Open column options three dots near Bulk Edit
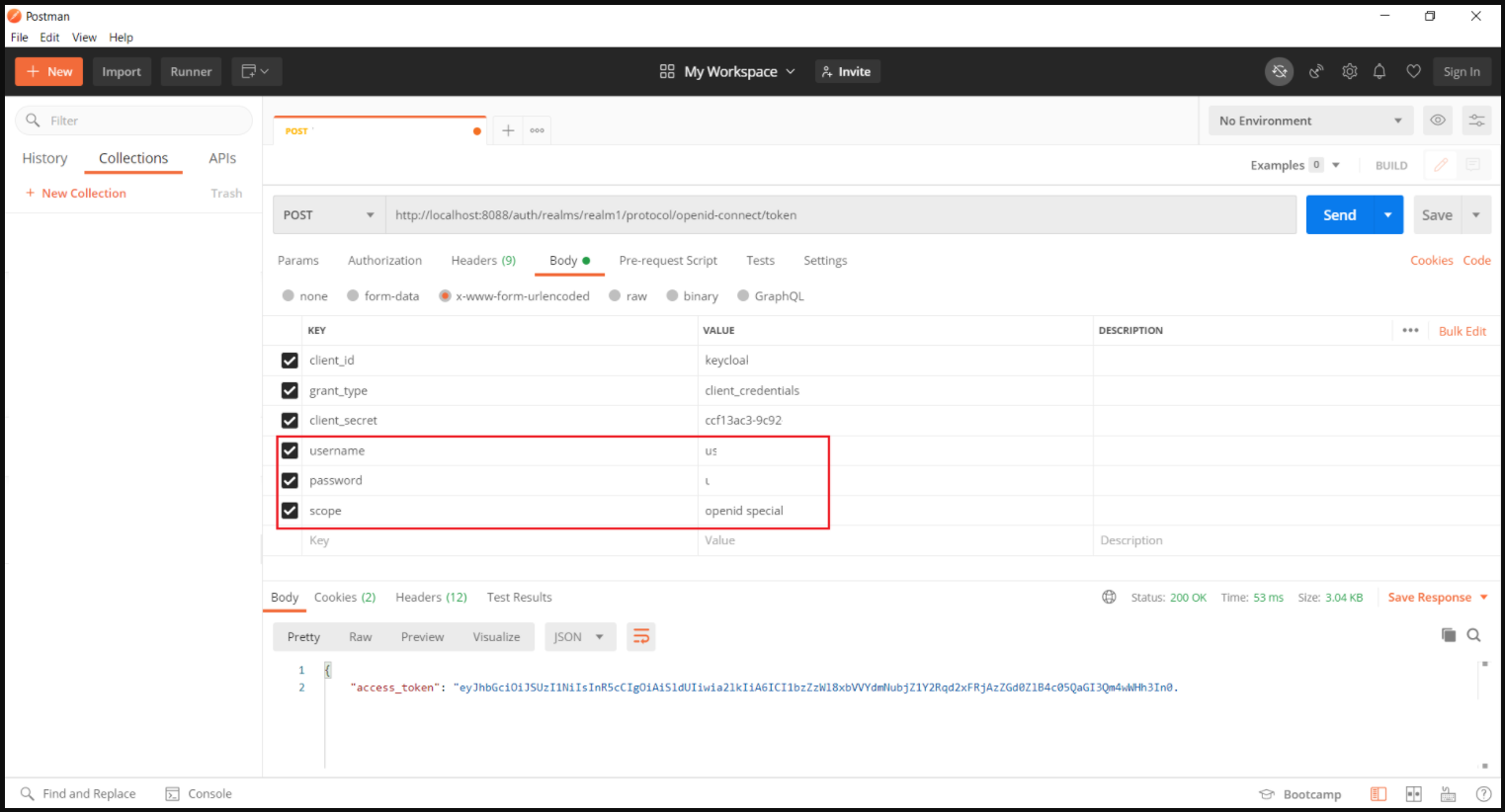1505x812 pixels. point(1410,331)
